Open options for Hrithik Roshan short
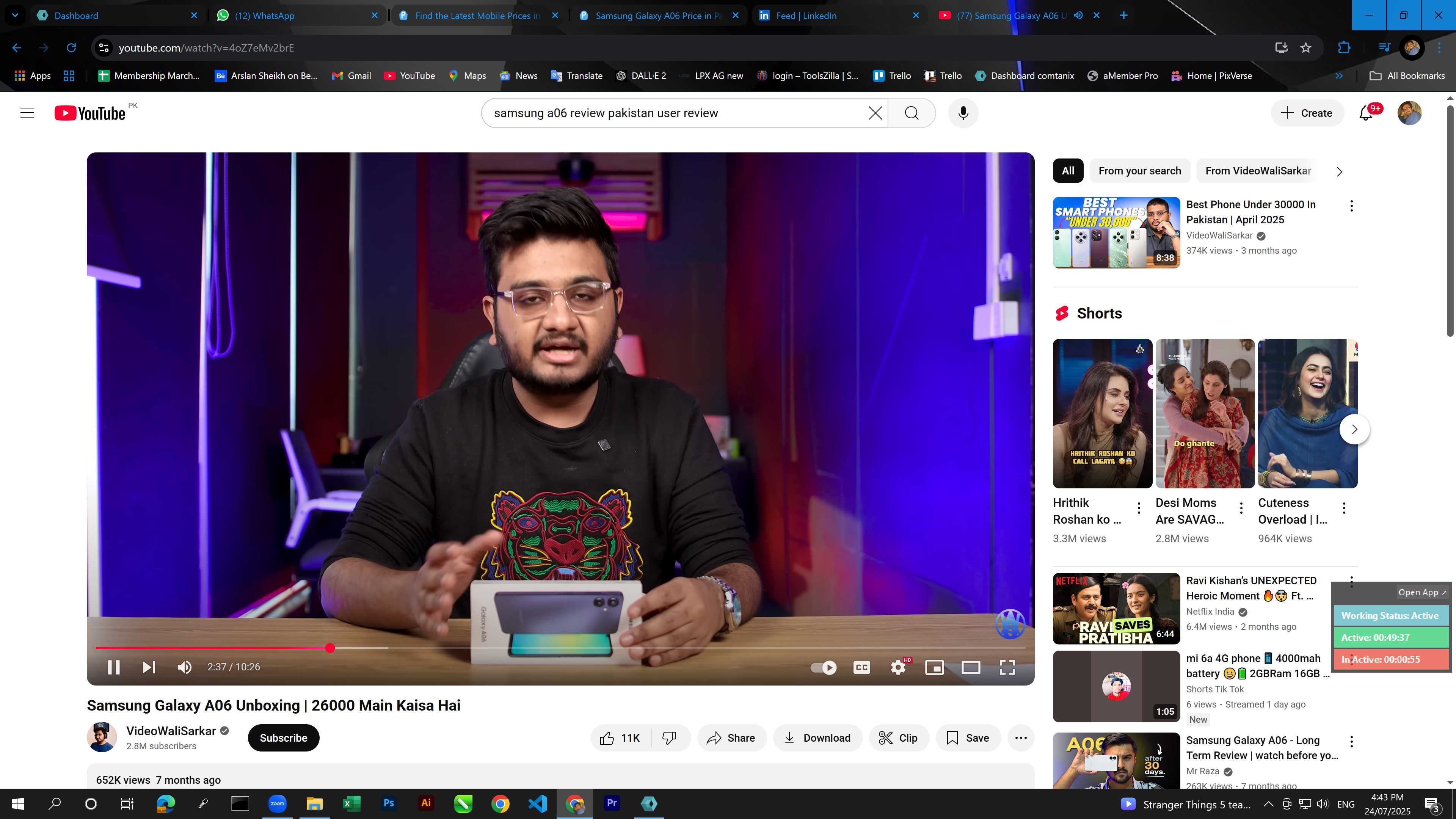The width and height of the screenshot is (1456, 819). point(1139,508)
